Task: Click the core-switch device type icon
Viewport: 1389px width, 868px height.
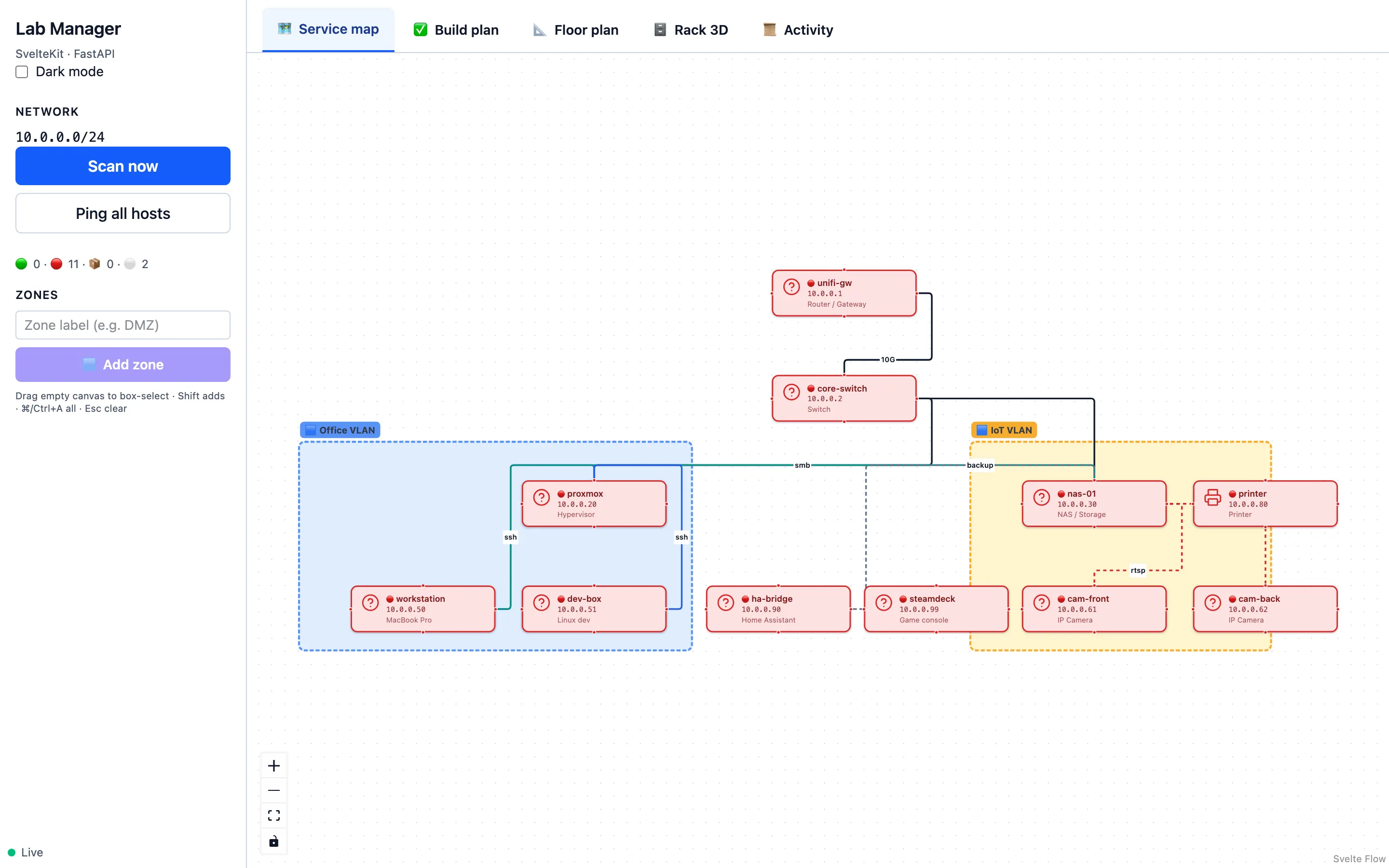Action: point(791,392)
